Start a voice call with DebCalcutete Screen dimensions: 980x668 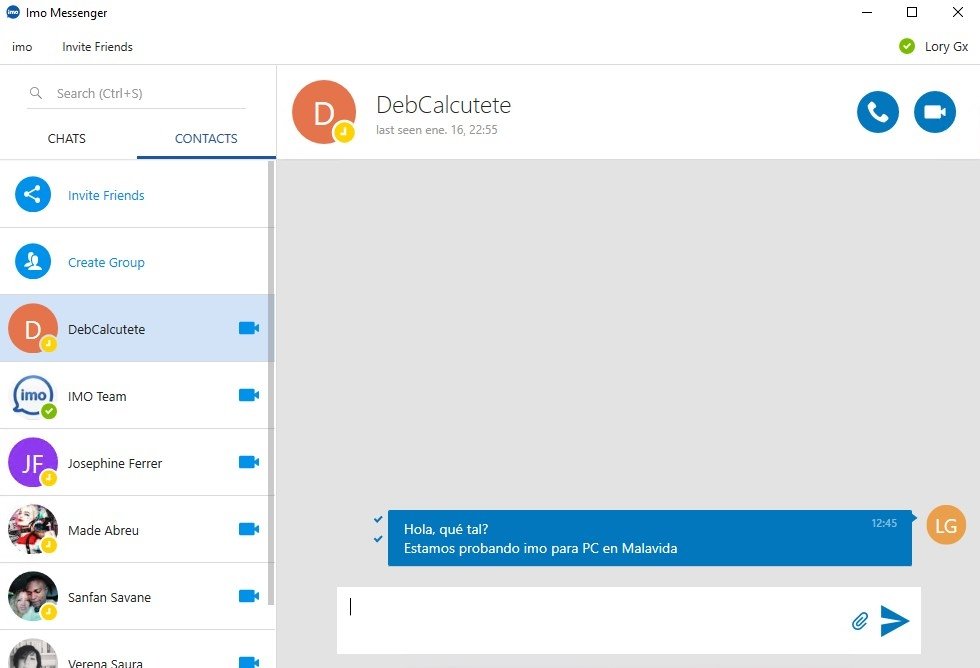coord(878,112)
